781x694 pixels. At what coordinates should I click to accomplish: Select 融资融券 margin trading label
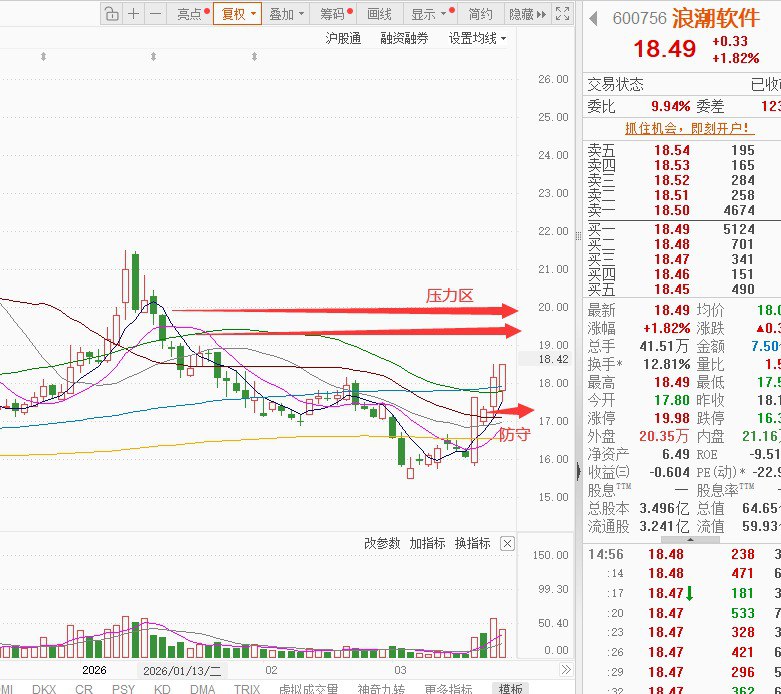pyautogui.click(x=404, y=38)
